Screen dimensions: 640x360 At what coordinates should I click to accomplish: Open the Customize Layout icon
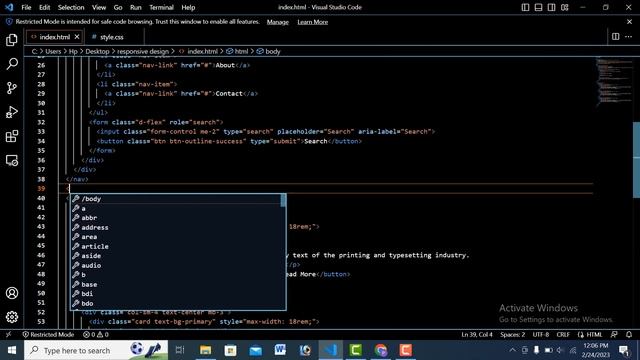tap(564, 7)
